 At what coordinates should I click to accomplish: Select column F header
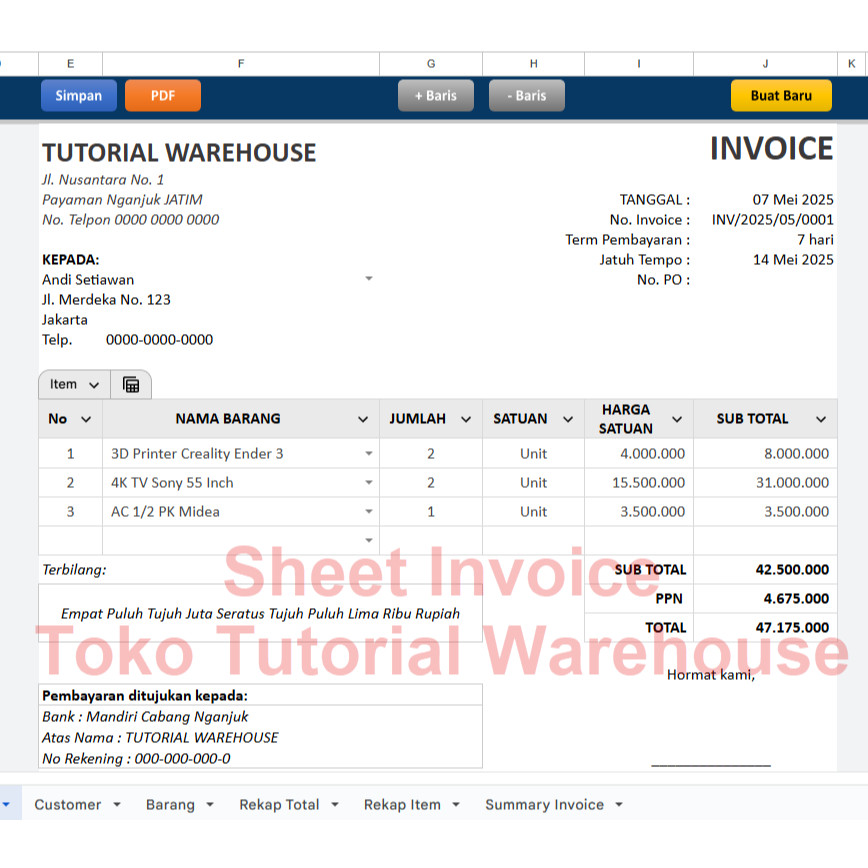pos(241,64)
